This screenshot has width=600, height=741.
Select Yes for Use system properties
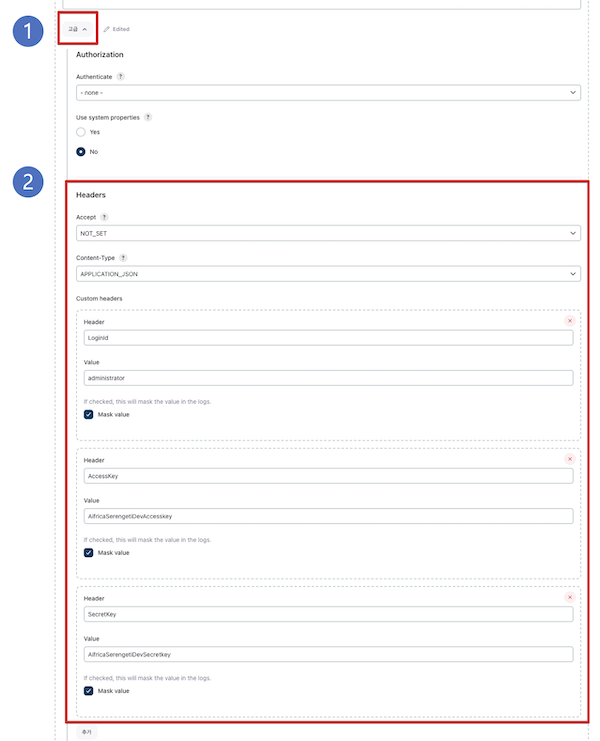tap(82, 132)
